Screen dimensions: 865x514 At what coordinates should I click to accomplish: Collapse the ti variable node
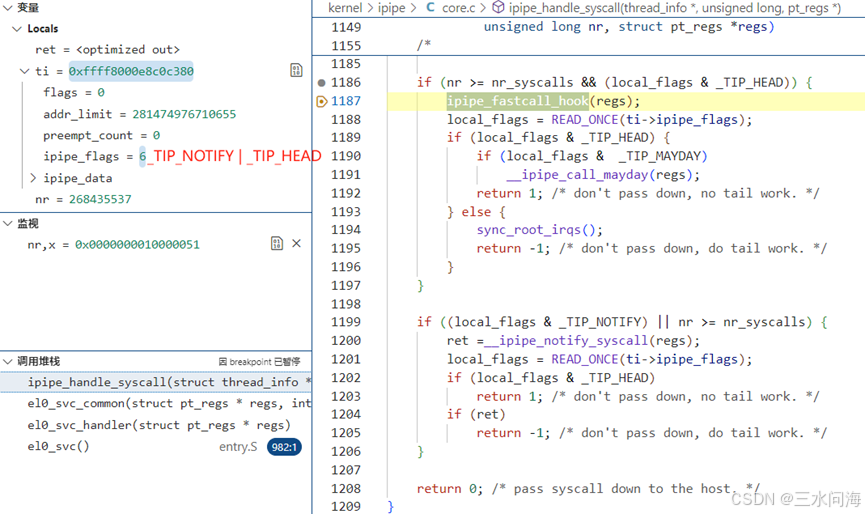pyautogui.click(x=24, y=71)
